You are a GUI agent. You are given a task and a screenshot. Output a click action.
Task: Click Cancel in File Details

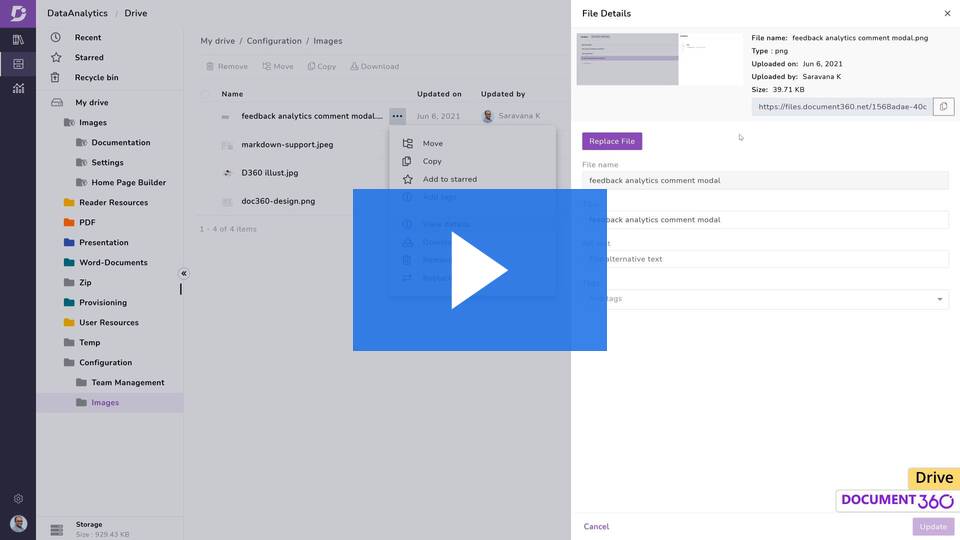coord(596,527)
